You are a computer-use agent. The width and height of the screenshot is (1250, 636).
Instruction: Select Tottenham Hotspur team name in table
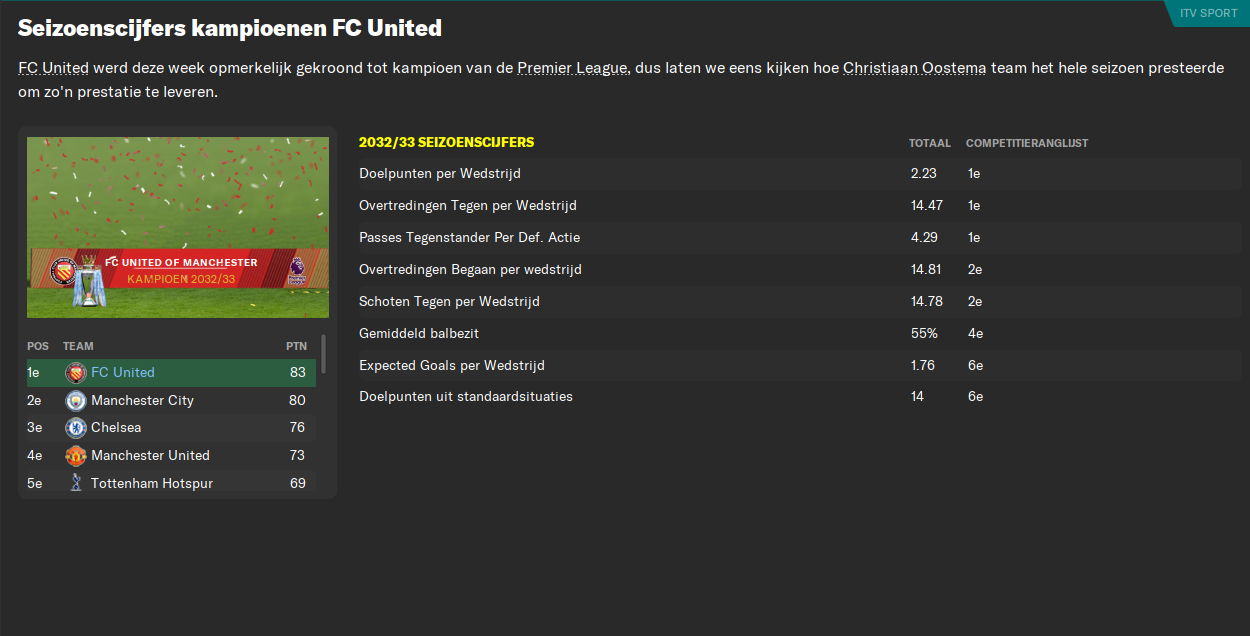coord(151,484)
